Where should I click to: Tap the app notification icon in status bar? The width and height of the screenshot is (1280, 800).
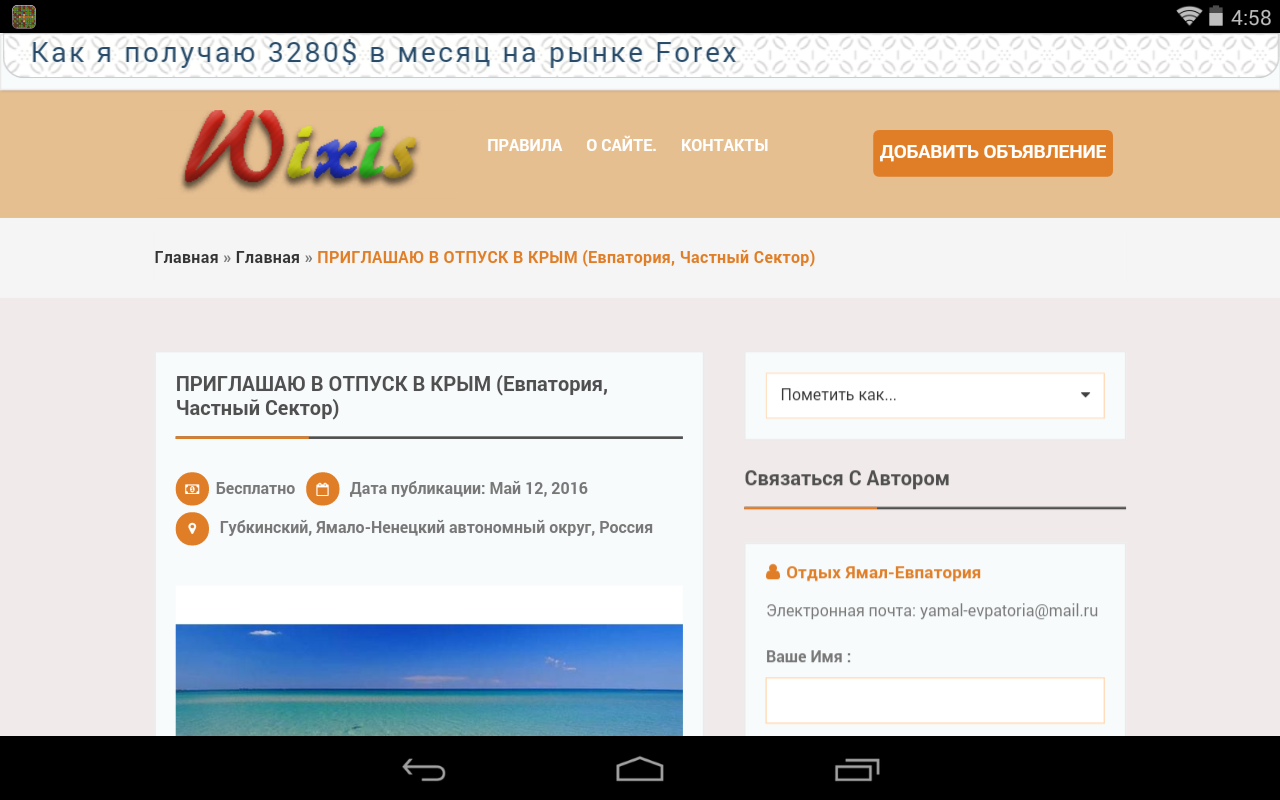[x=24, y=16]
